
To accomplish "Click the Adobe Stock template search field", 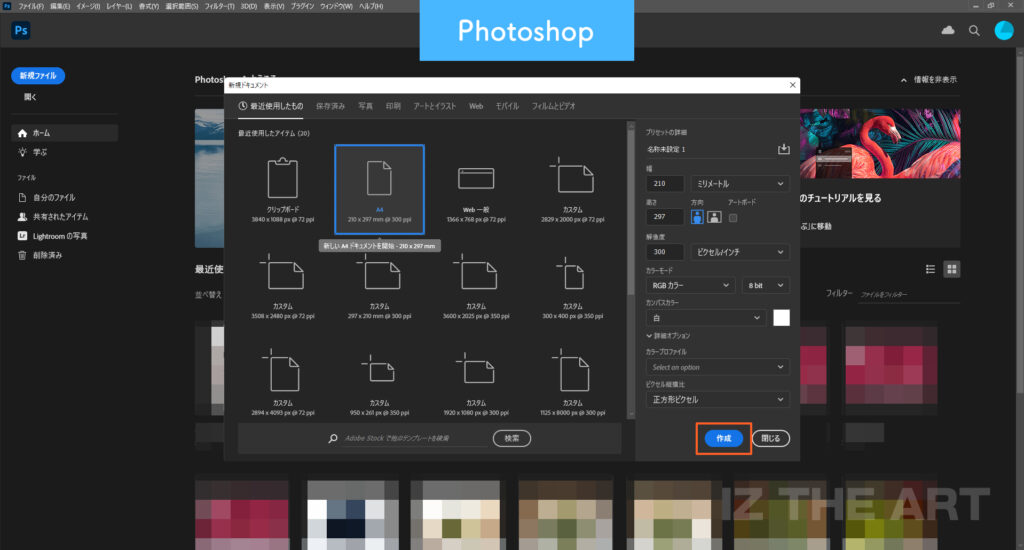I will click(415, 438).
